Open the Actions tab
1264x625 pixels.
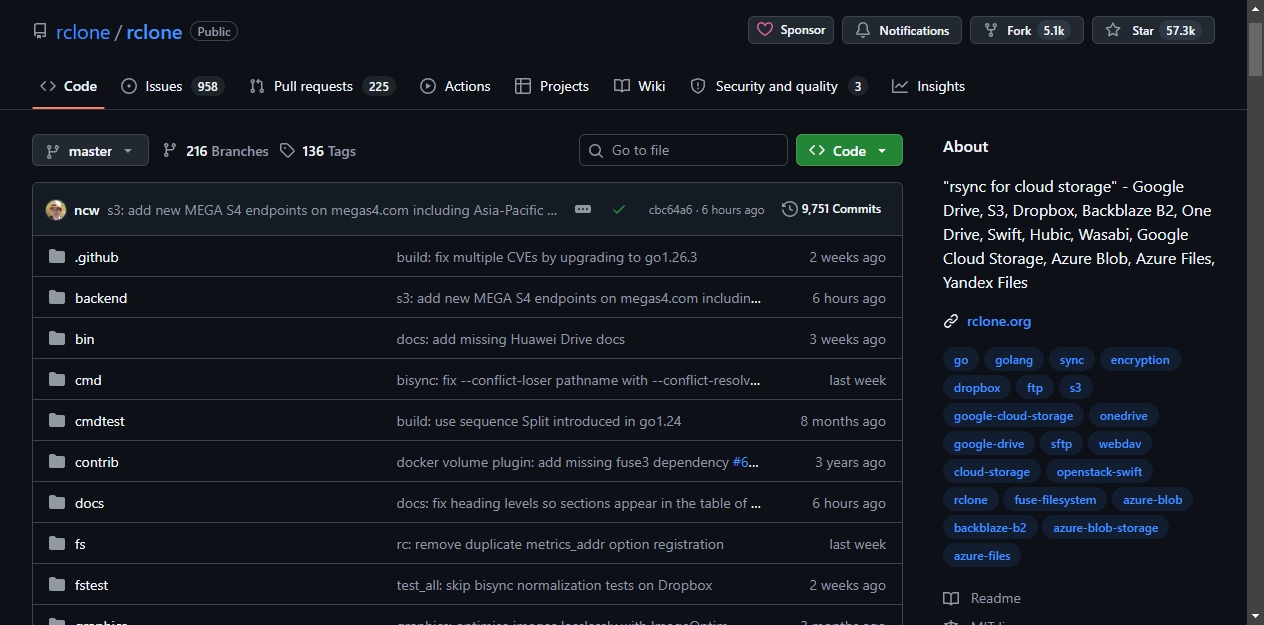[x=455, y=86]
